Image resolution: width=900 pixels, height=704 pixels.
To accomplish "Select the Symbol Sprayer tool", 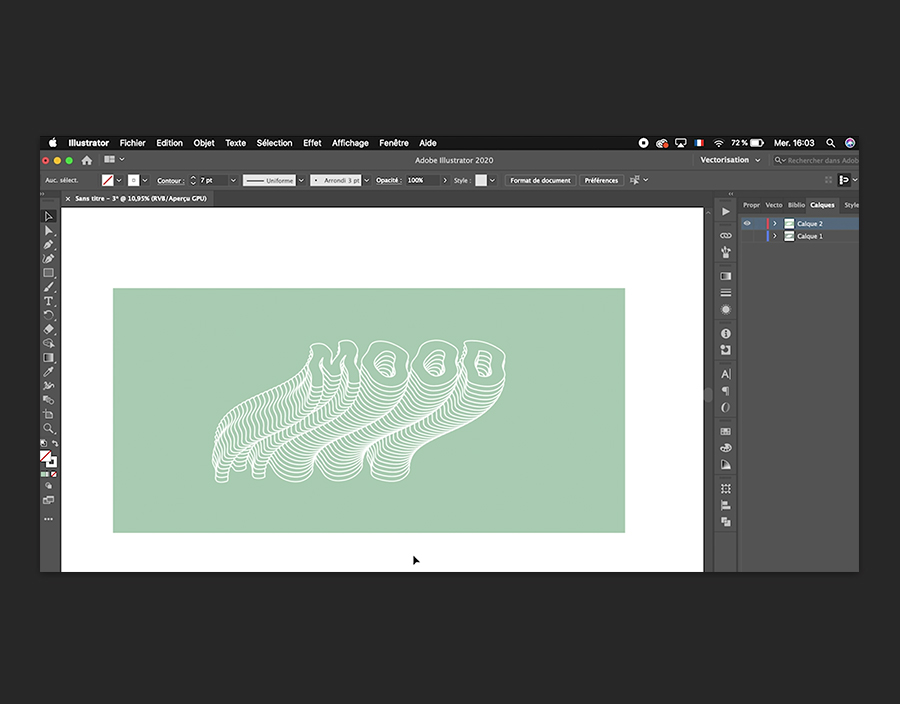I will click(49, 386).
